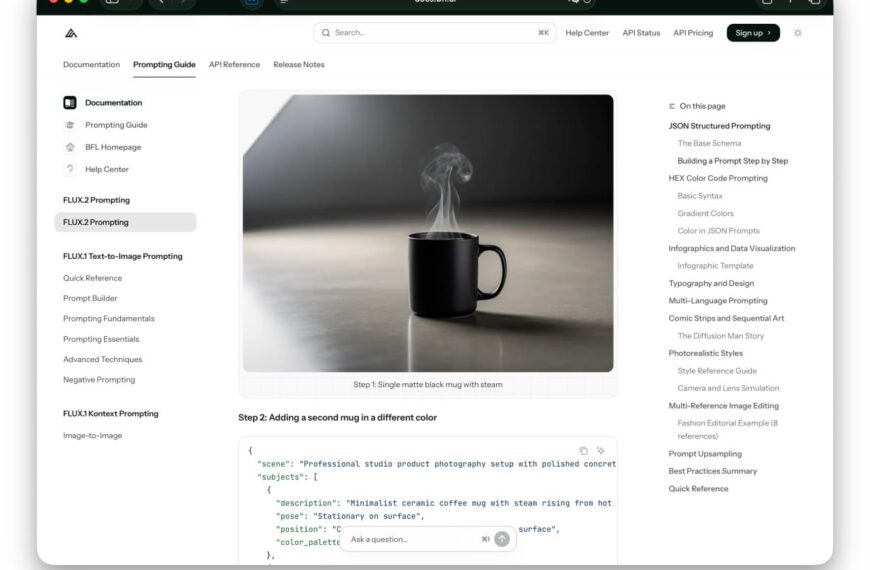Click the Help Center question mark icon
The height and width of the screenshot is (570, 870).
[70, 169]
